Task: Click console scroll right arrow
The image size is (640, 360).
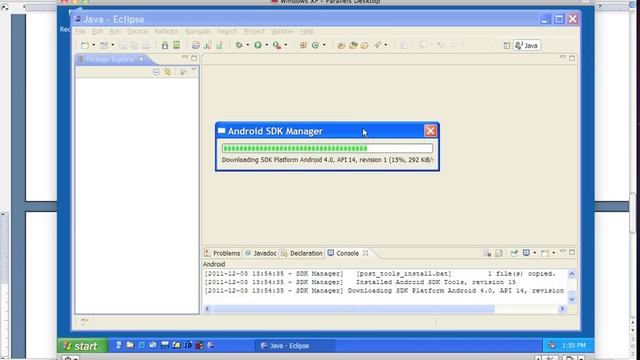Action: point(562,309)
